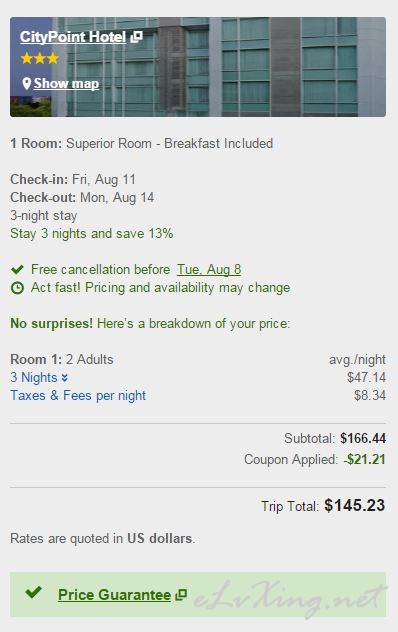This screenshot has width=398, height=632.
Task: Click the Trip Total amount $145.23
Action: (354, 505)
